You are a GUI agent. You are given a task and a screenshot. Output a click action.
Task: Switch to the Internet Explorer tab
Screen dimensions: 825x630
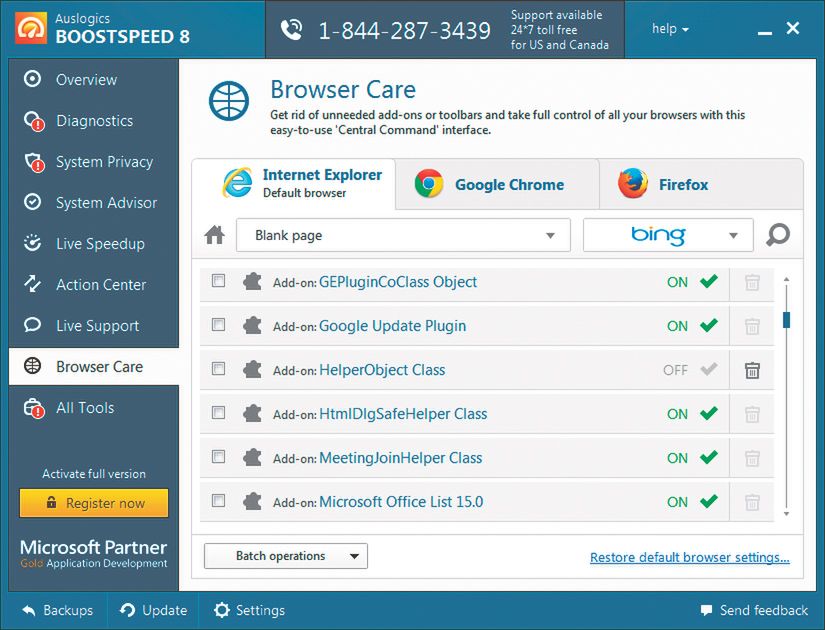pyautogui.click(x=294, y=184)
